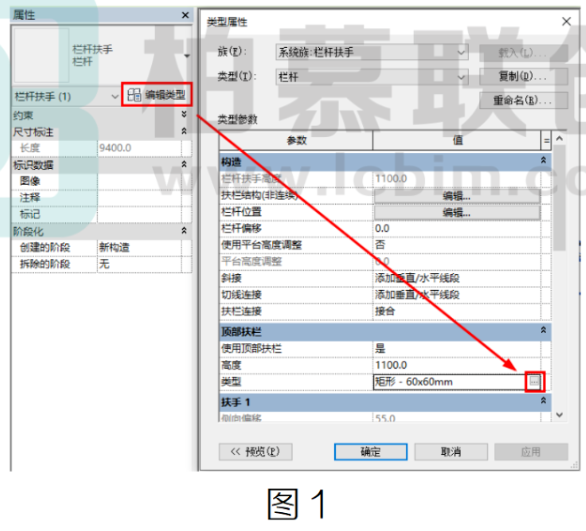The height and width of the screenshot is (531, 586).
Task: Click the 切线连接 value cell
Action: point(457,295)
